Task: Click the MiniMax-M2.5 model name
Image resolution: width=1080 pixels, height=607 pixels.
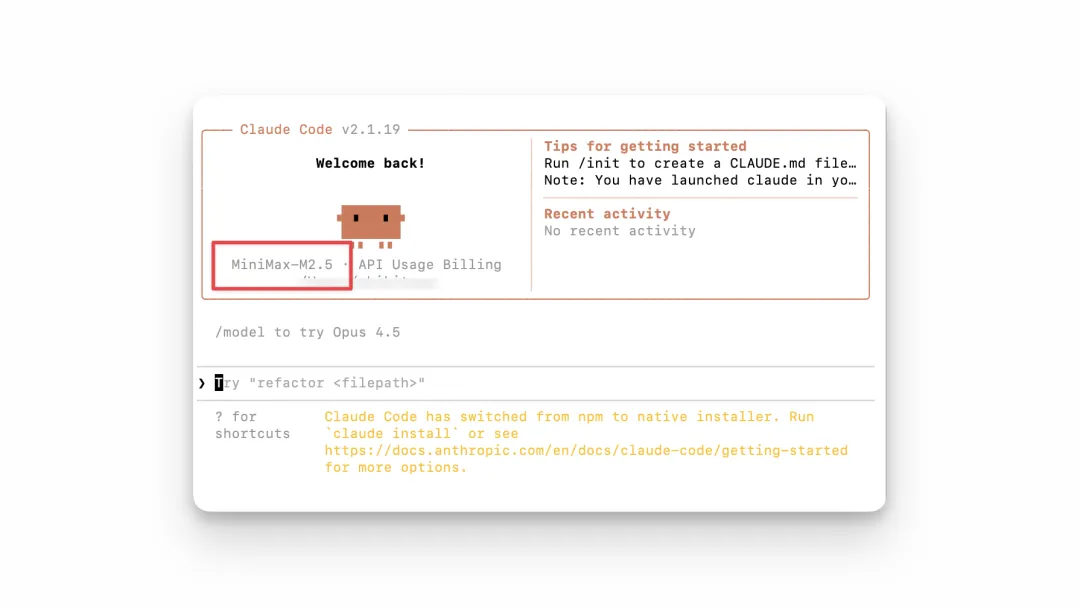Action: coord(282,265)
